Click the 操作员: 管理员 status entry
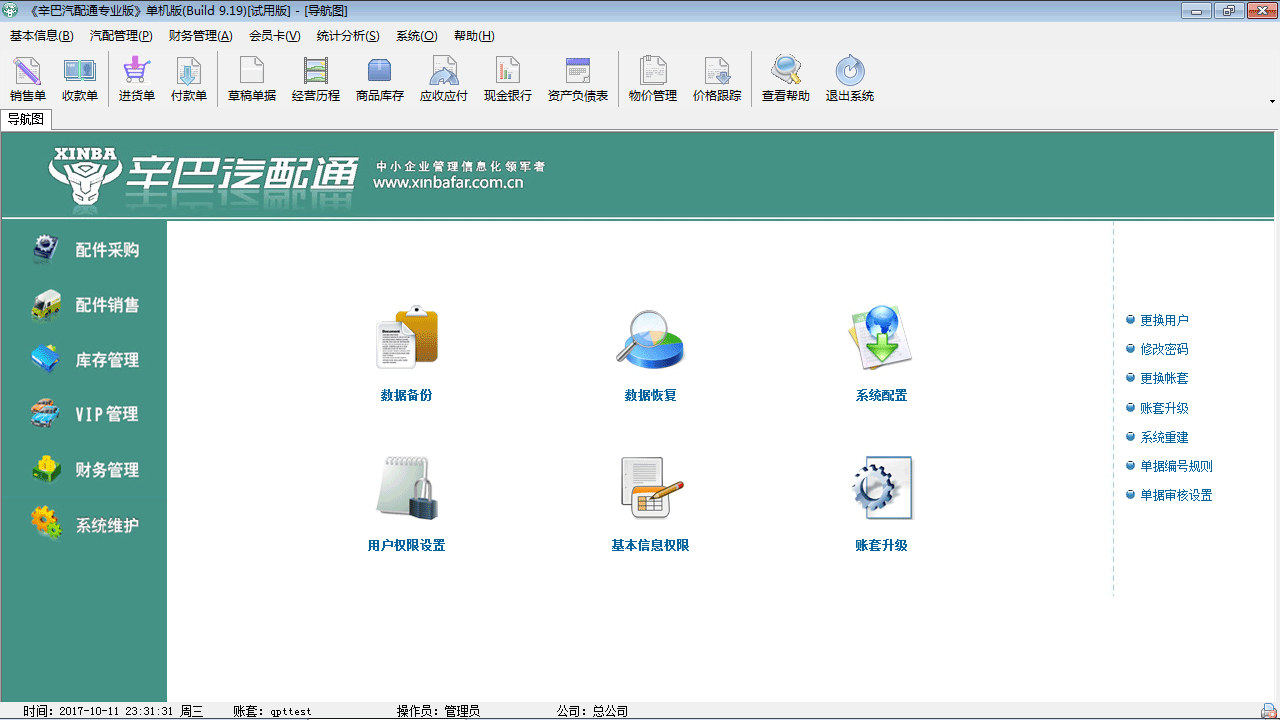 point(438,711)
